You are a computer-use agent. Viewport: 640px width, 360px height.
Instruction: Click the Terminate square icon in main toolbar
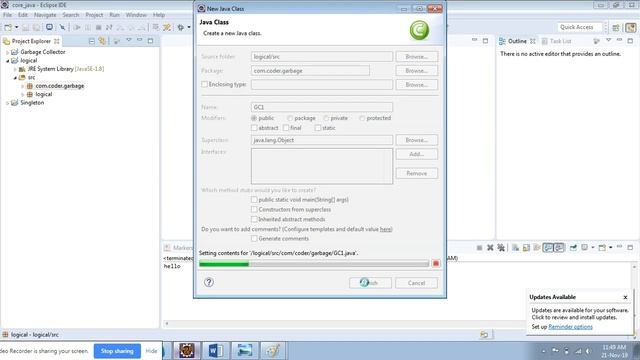(x=98, y=27)
